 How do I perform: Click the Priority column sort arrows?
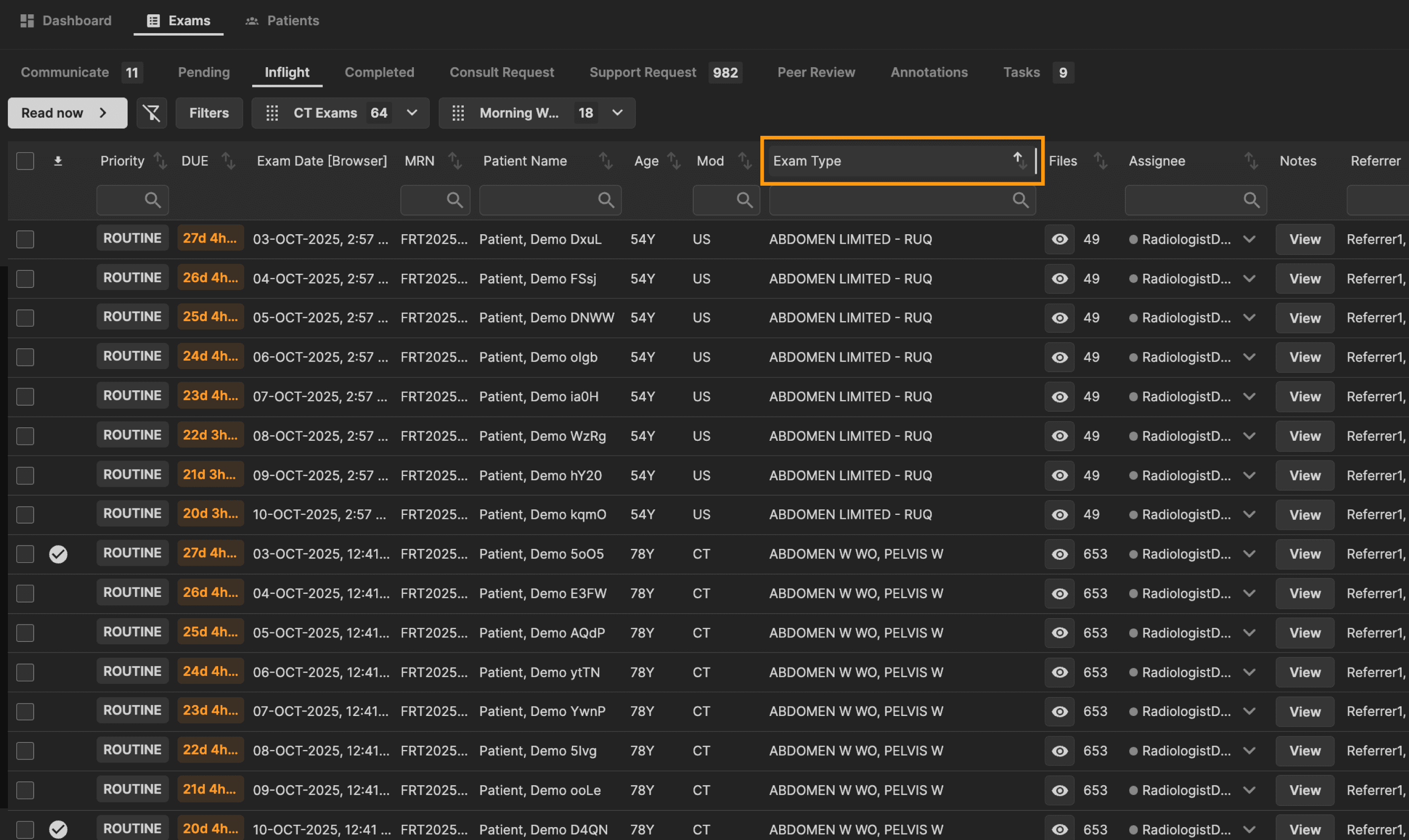tap(160, 161)
